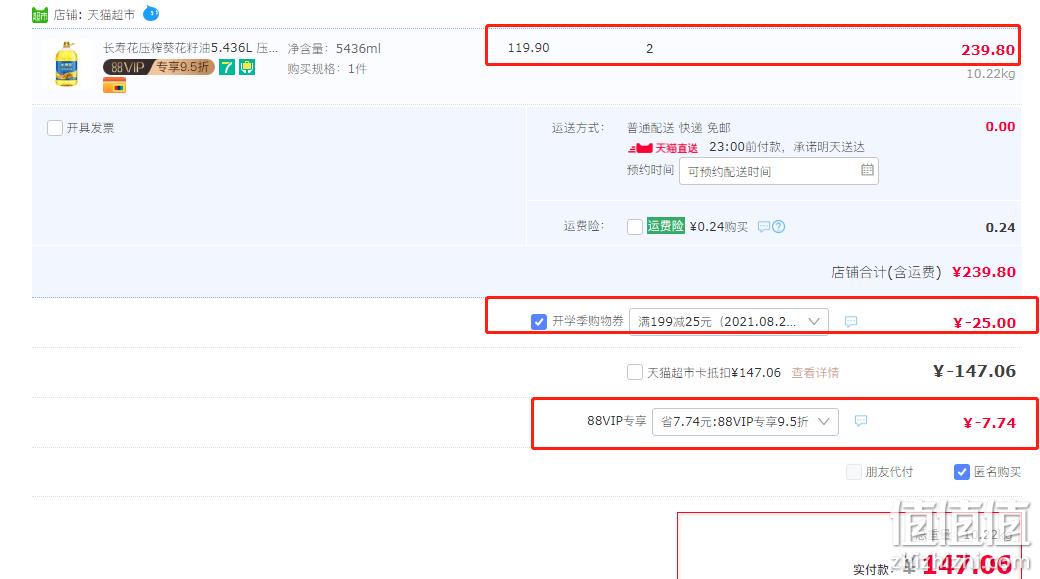1040x579 pixels.
Task: Click the coupon discount amount ¥-25.00
Action: (984, 323)
